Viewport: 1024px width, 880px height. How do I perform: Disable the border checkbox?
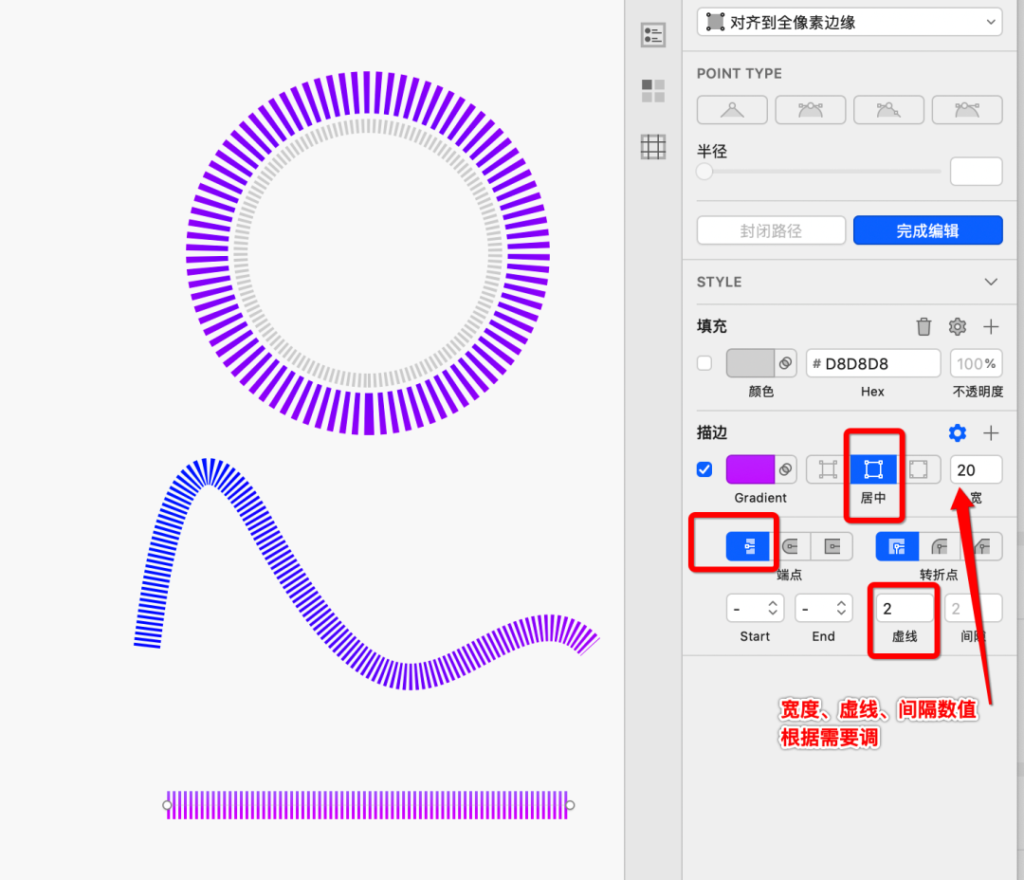coord(704,469)
